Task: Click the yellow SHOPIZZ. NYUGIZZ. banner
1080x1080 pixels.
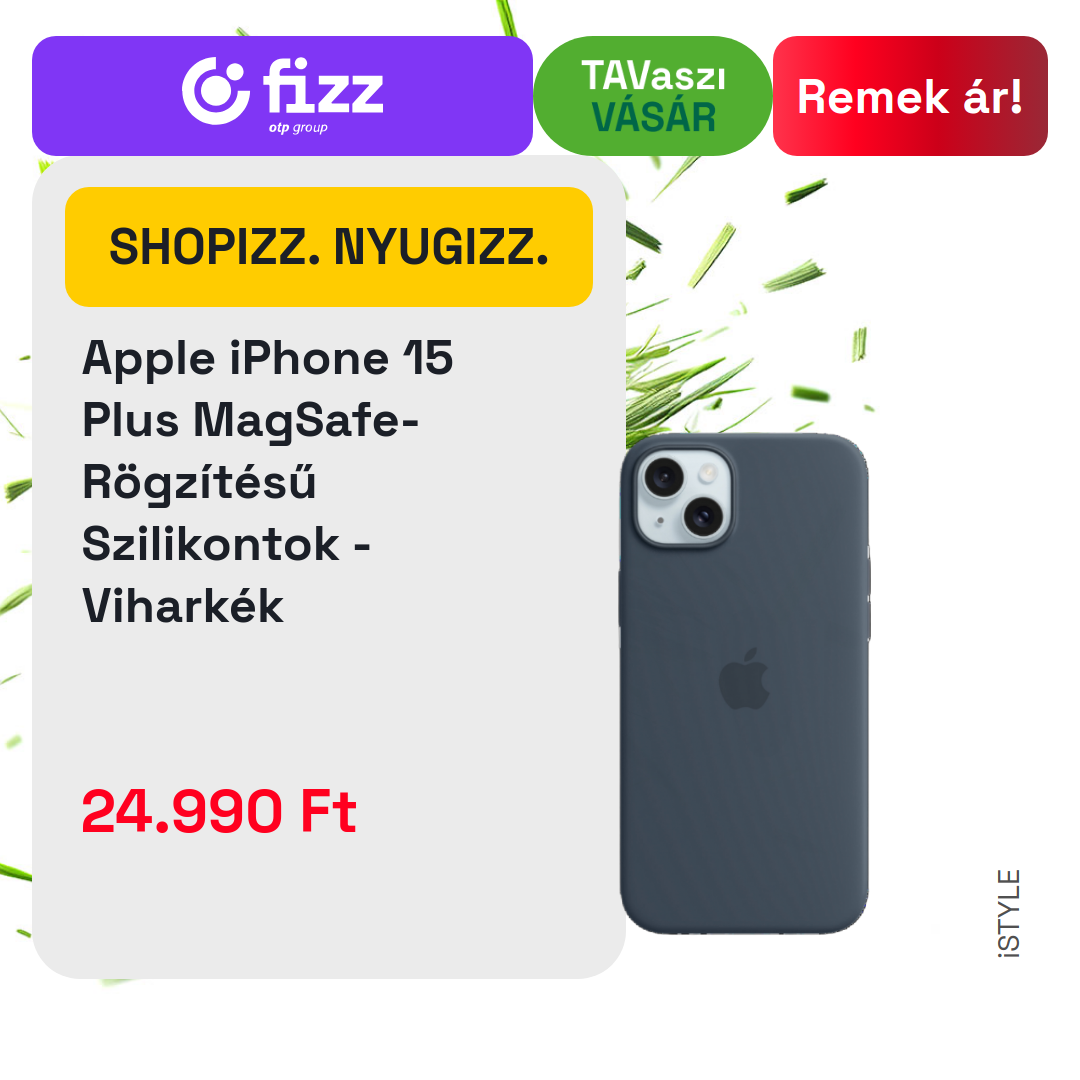Action: click(329, 247)
